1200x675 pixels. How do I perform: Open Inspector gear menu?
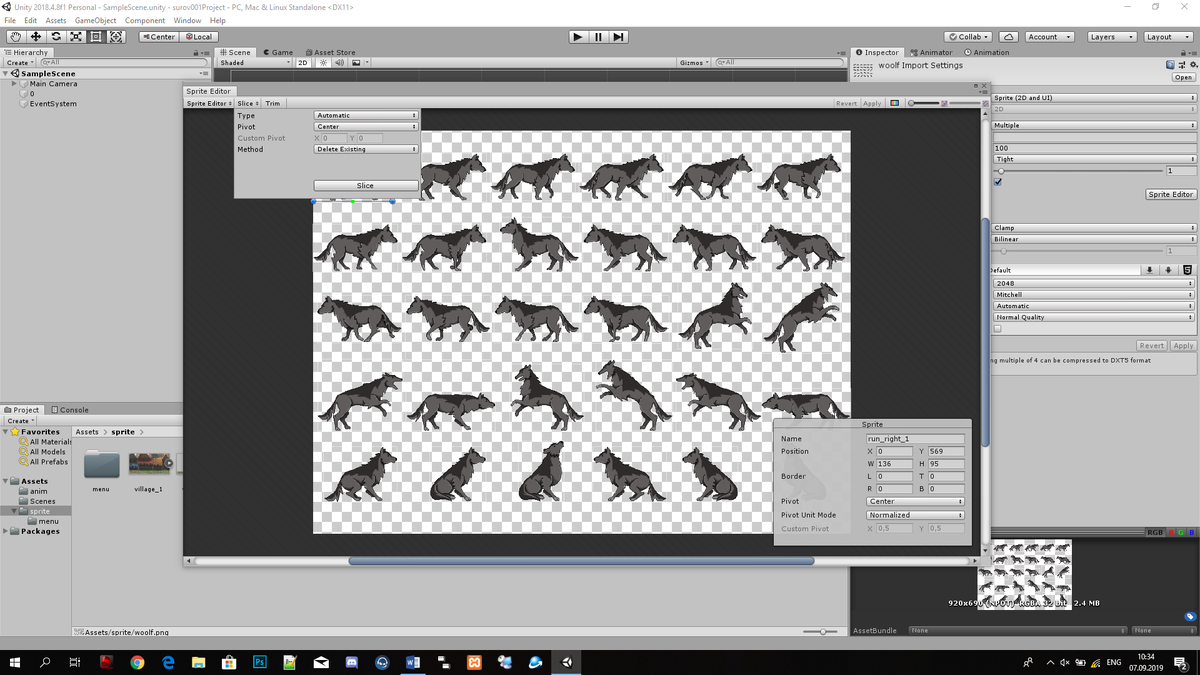pos(1192,65)
